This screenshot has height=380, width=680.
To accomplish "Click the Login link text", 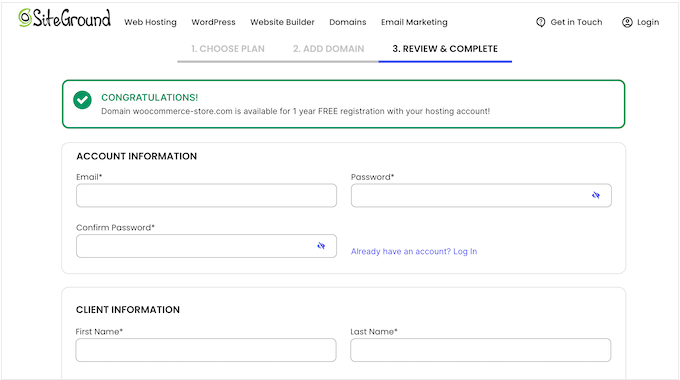I will [x=648, y=22].
